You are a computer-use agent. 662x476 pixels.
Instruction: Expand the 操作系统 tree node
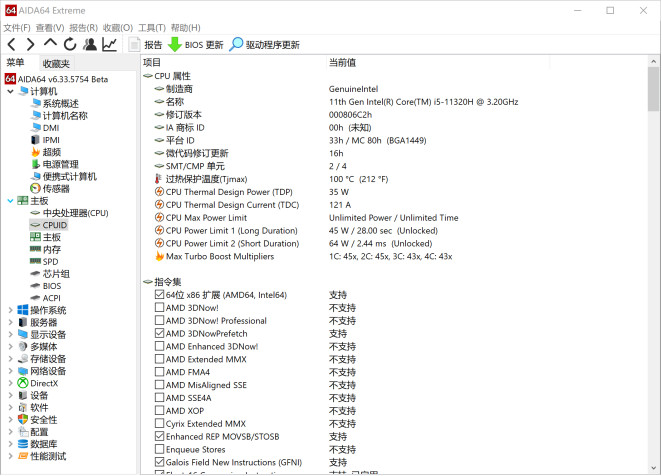point(10,310)
